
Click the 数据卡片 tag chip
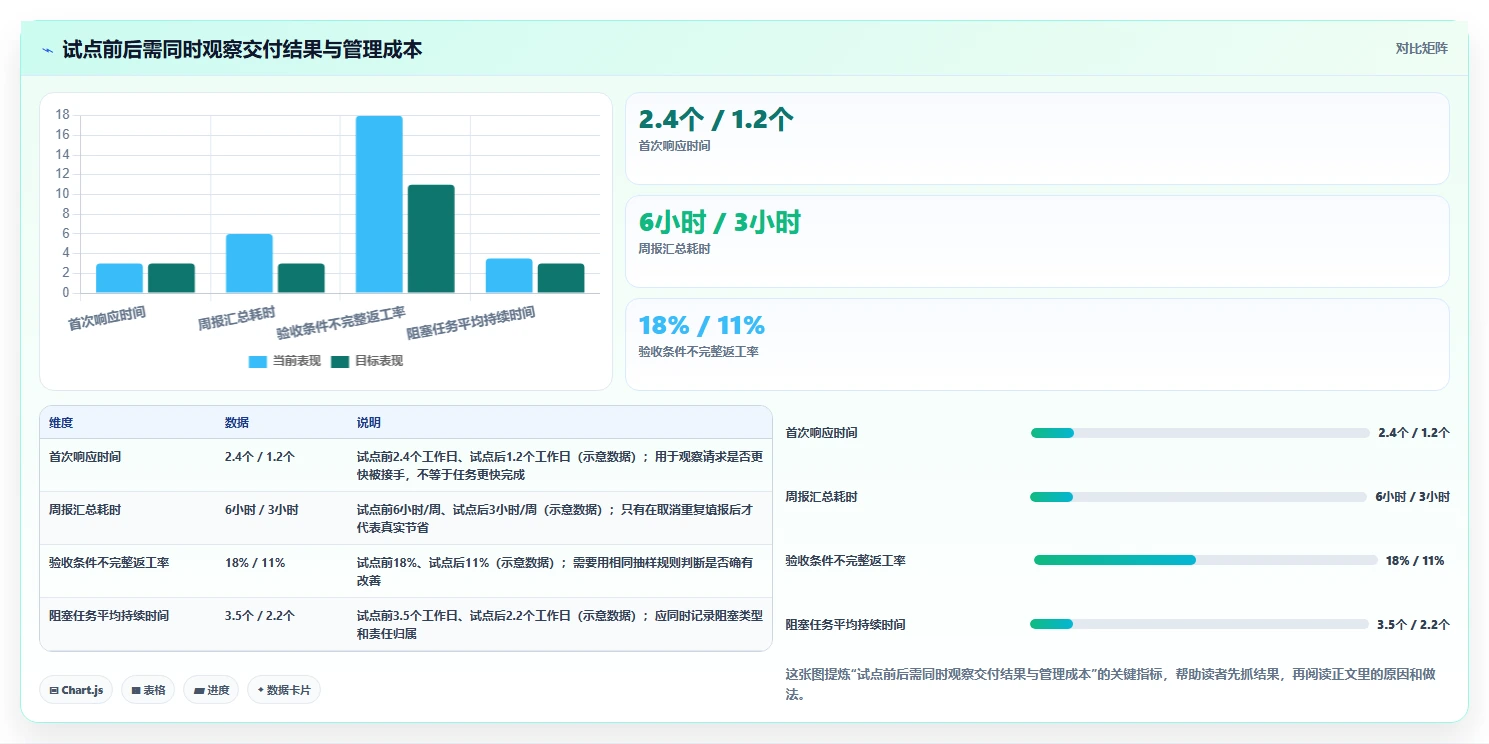(284, 690)
